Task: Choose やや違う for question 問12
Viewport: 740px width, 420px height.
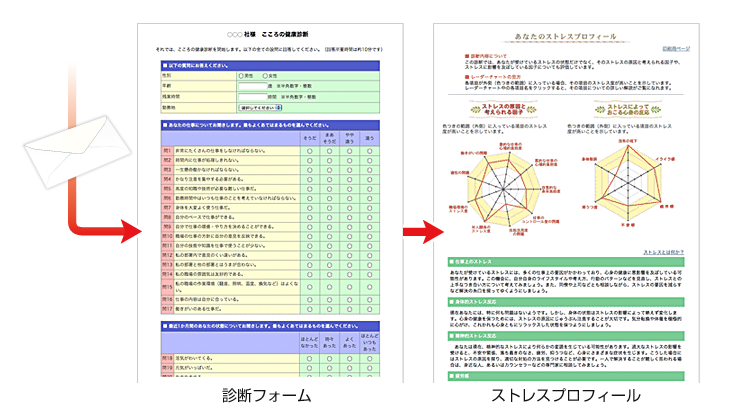Action: [x=349, y=255]
